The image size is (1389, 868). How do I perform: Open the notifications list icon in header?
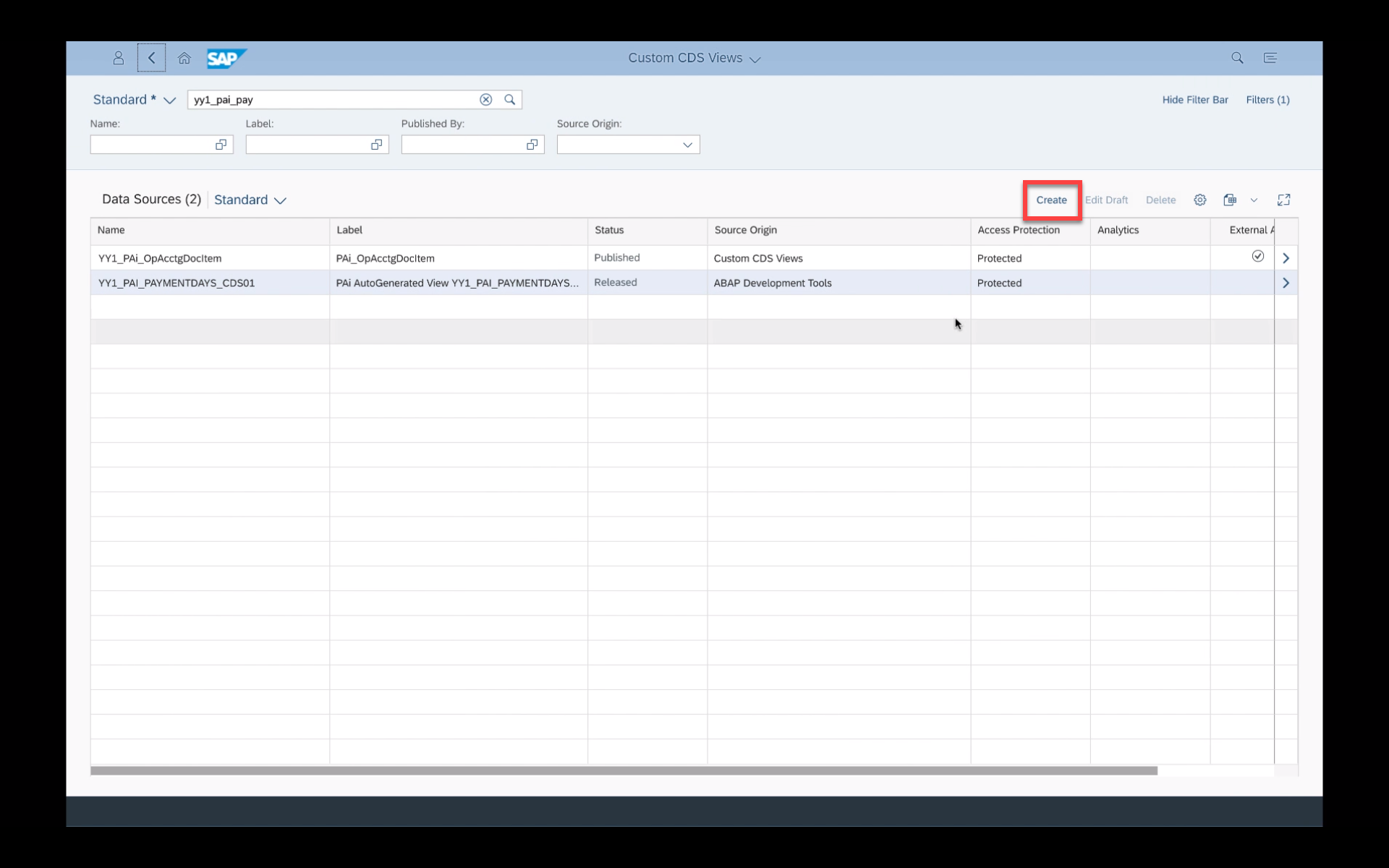click(1270, 58)
